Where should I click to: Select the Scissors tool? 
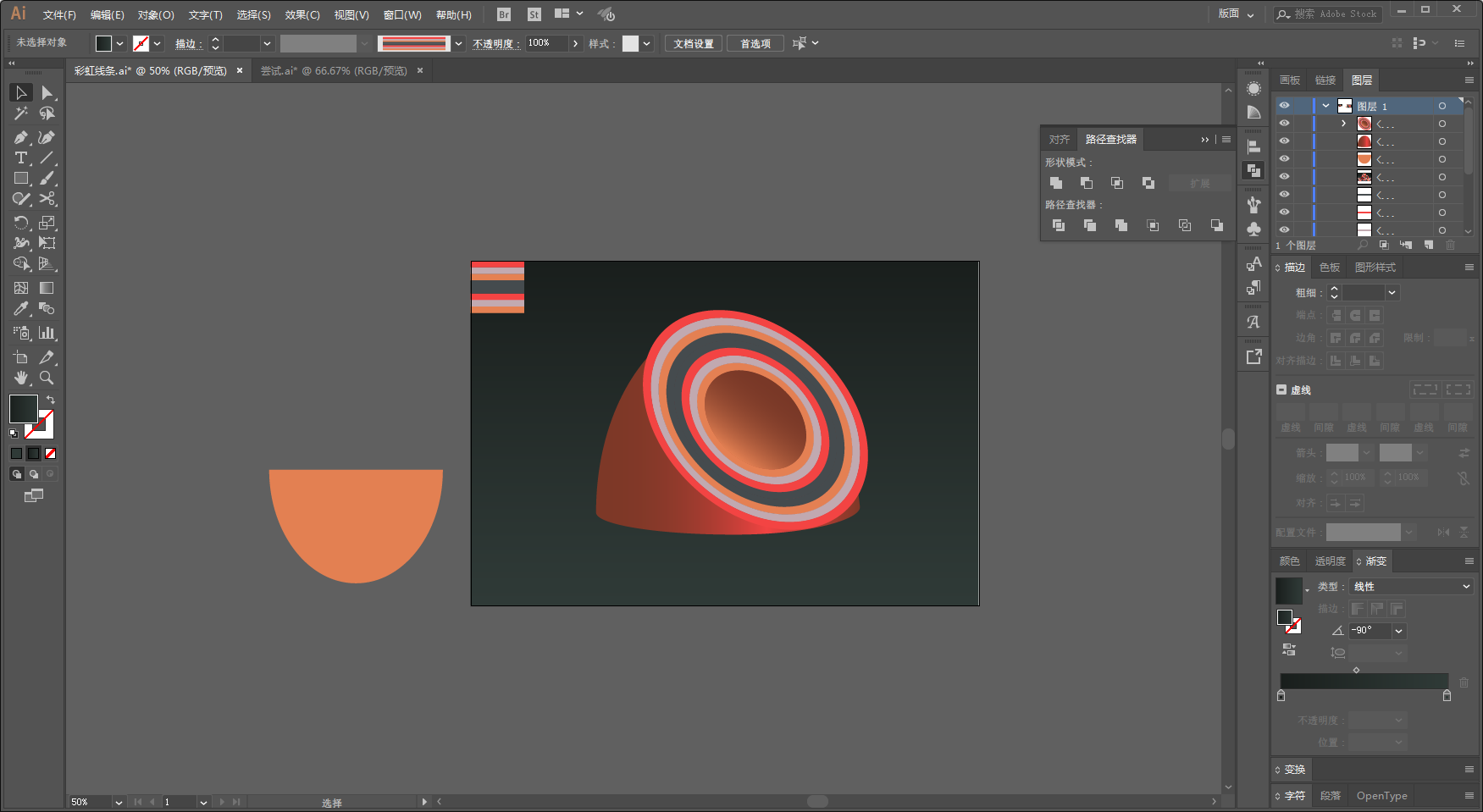point(47,199)
